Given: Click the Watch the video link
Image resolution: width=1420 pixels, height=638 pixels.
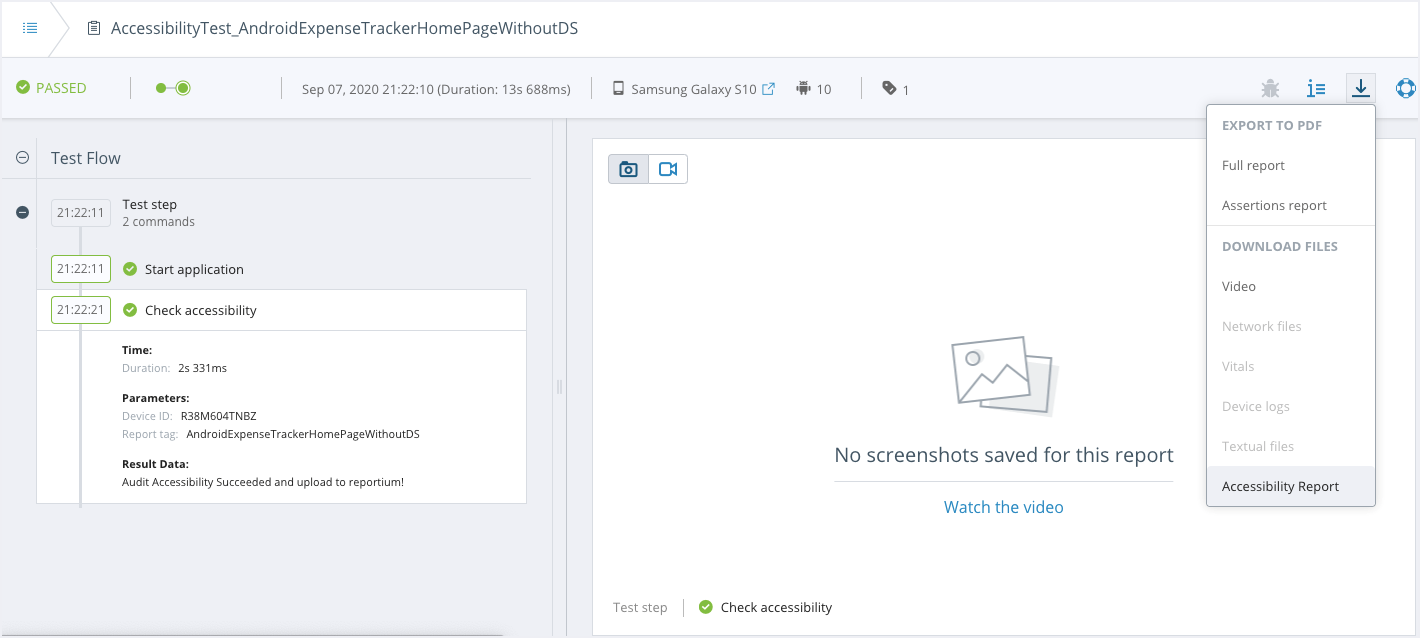Looking at the screenshot, I should tap(1003, 507).
